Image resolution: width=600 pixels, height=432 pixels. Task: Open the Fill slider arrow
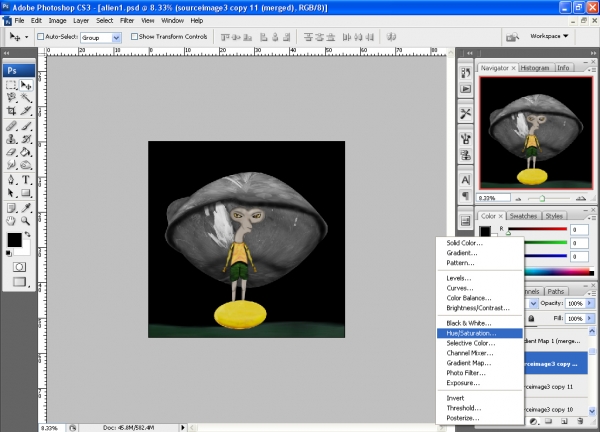tap(590, 318)
